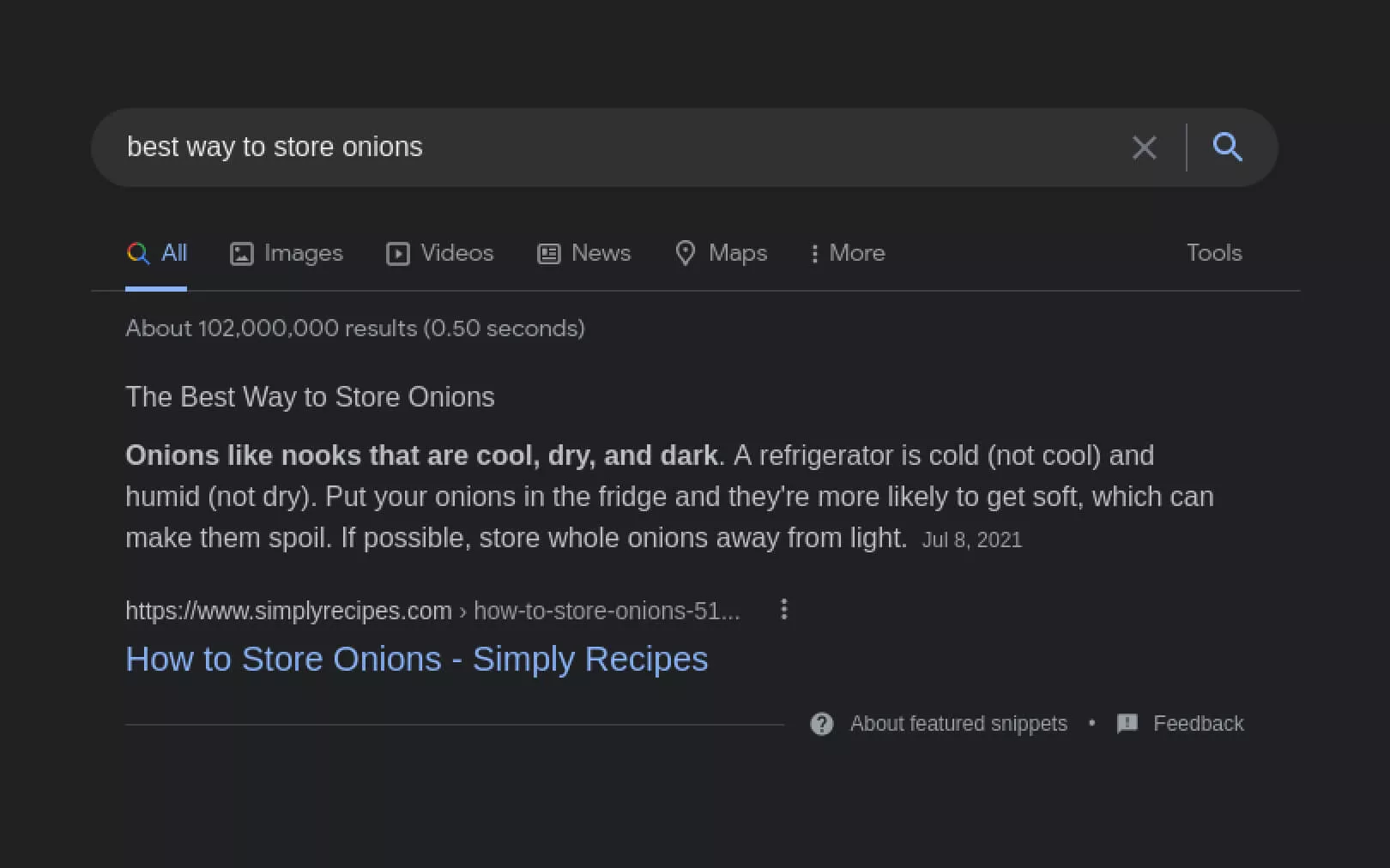Open the Maps results tab
Screen dimensions: 1390x868
point(737,253)
